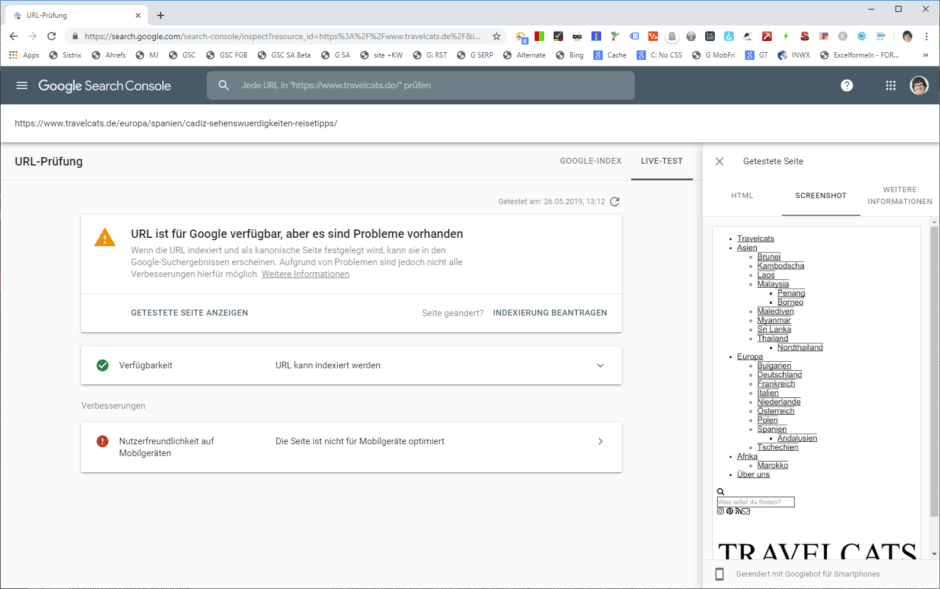Bookmark the page with the star icon
Viewport: 940px width, 589px height.
tap(496, 33)
